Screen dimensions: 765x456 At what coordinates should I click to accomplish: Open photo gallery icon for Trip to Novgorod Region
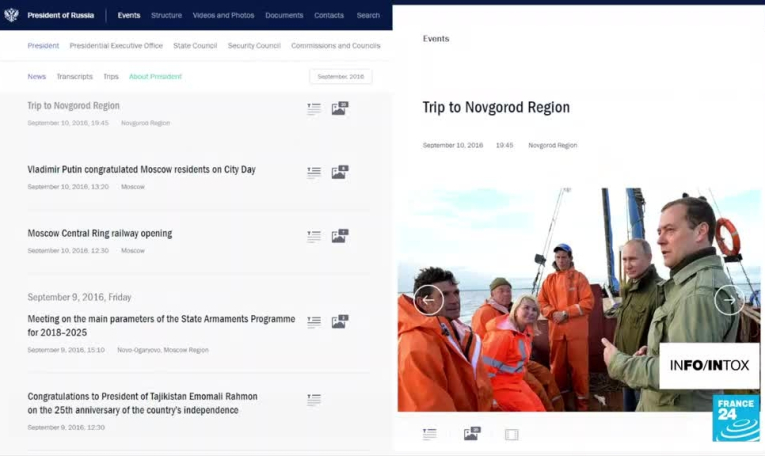point(339,109)
